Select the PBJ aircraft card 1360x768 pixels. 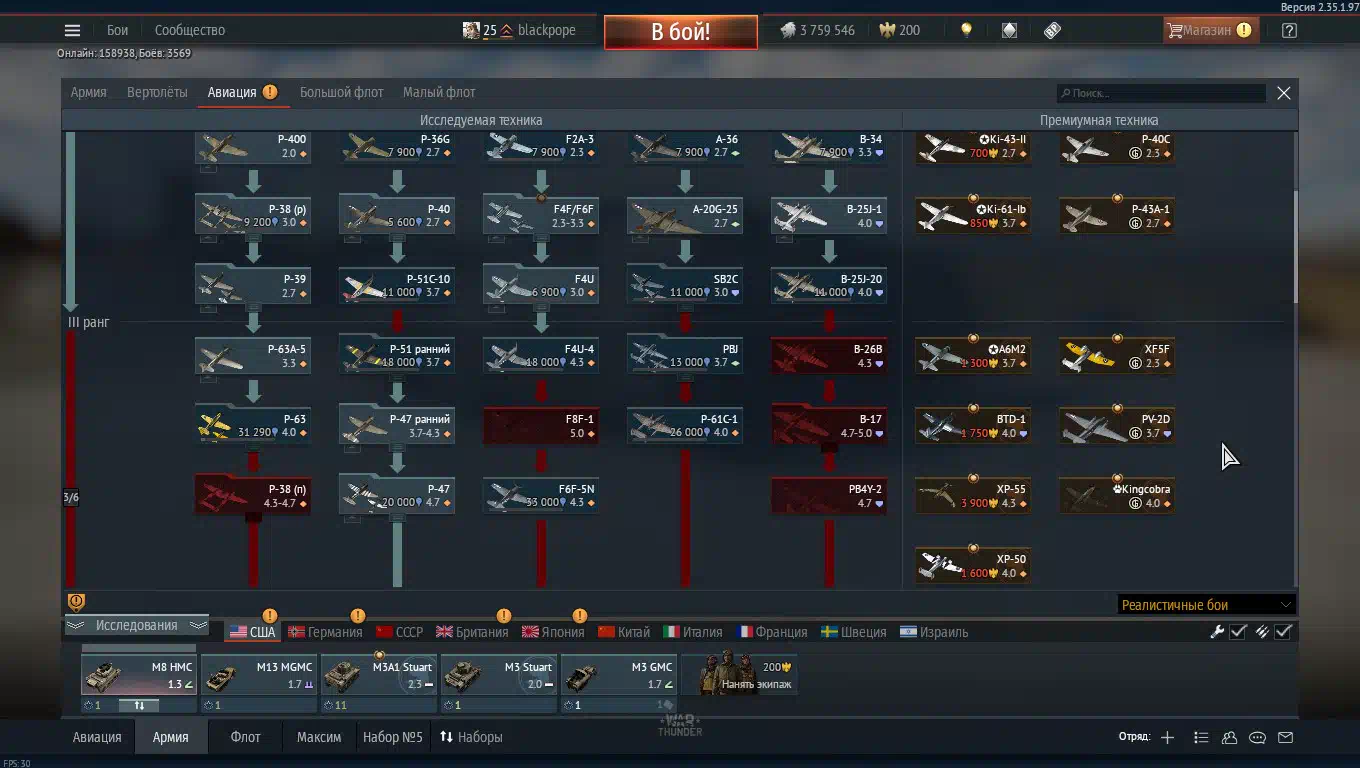click(x=685, y=355)
